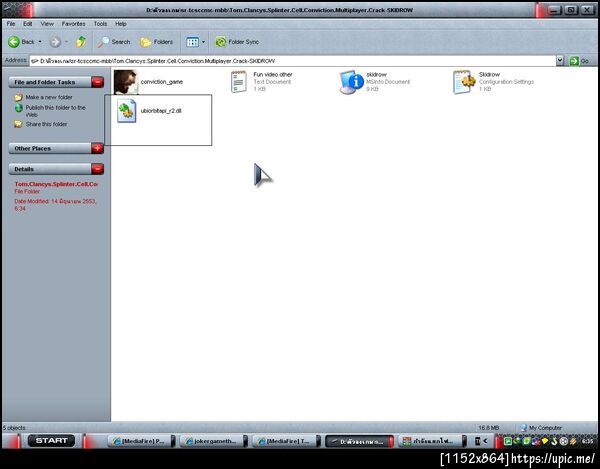Close the Explorer window
The image size is (600, 469).
point(587,10)
